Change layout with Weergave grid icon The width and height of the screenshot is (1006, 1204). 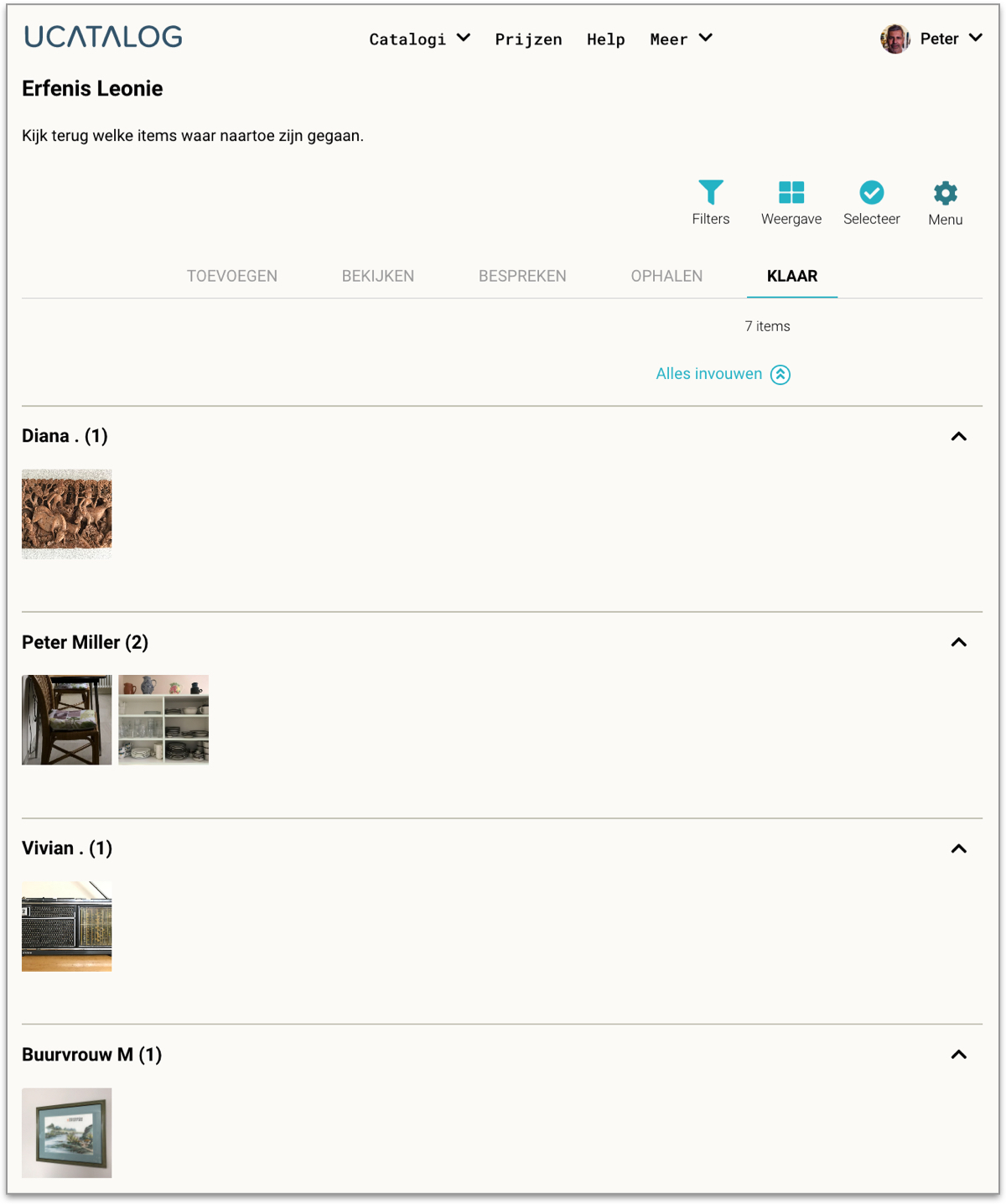tap(791, 193)
